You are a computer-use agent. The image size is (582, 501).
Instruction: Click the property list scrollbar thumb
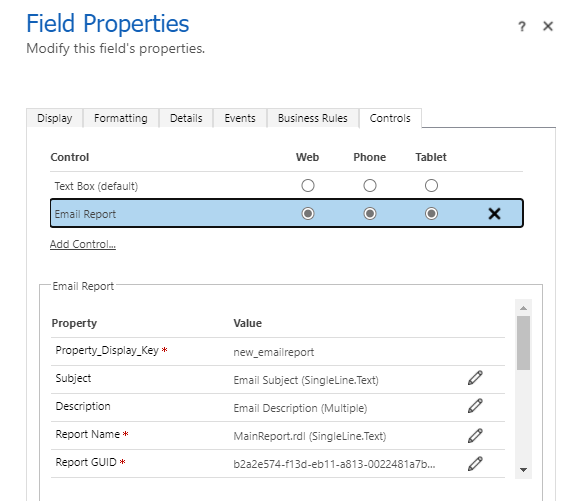coord(523,343)
